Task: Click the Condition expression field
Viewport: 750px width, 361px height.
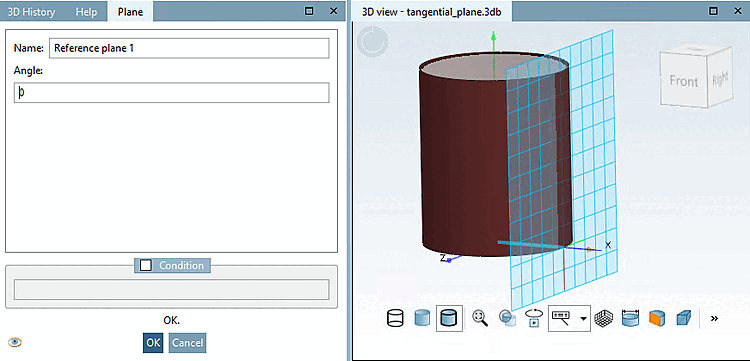Action: point(171,289)
